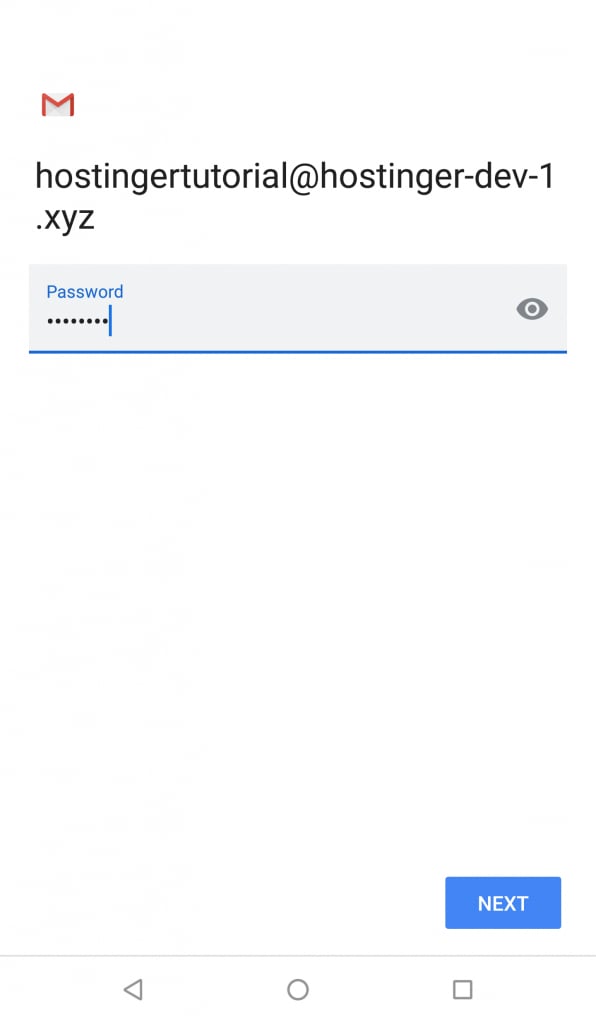The height and width of the screenshot is (1024, 596).
Task: Return to the previous screen via back arrow
Action: [133, 989]
